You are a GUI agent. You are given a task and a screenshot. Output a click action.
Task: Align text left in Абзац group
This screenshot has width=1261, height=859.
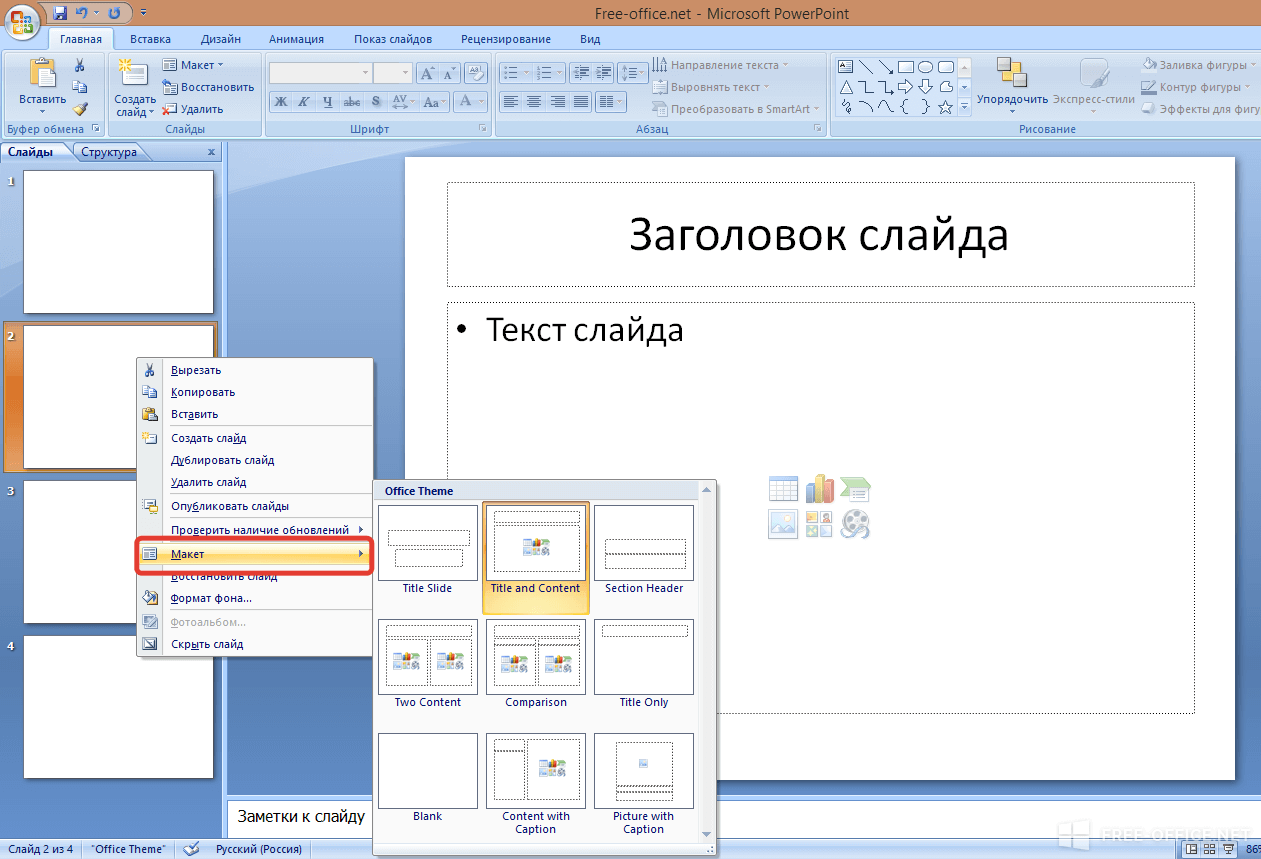510,102
